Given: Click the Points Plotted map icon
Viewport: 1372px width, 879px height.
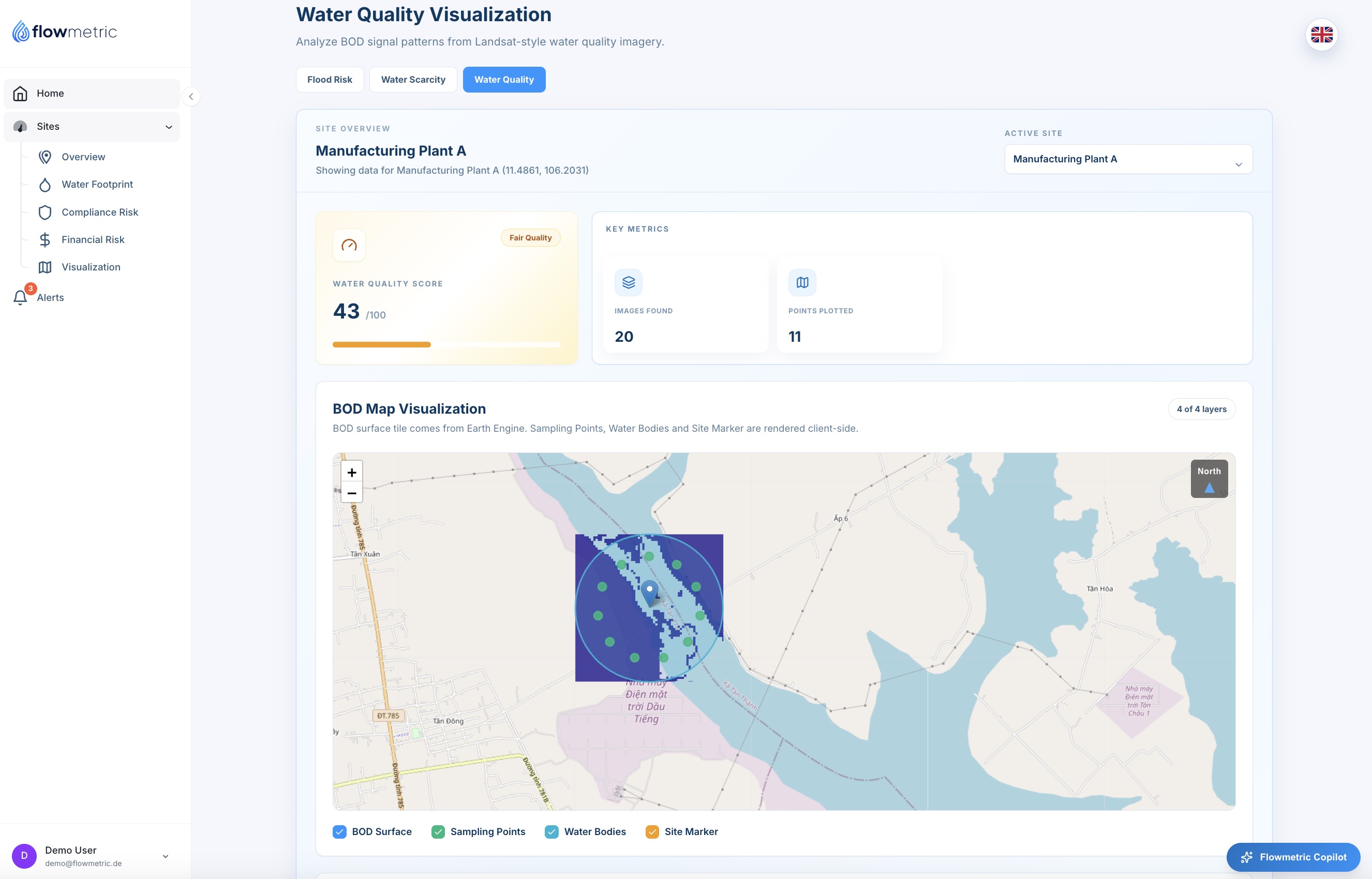Looking at the screenshot, I should [x=802, y=282].
